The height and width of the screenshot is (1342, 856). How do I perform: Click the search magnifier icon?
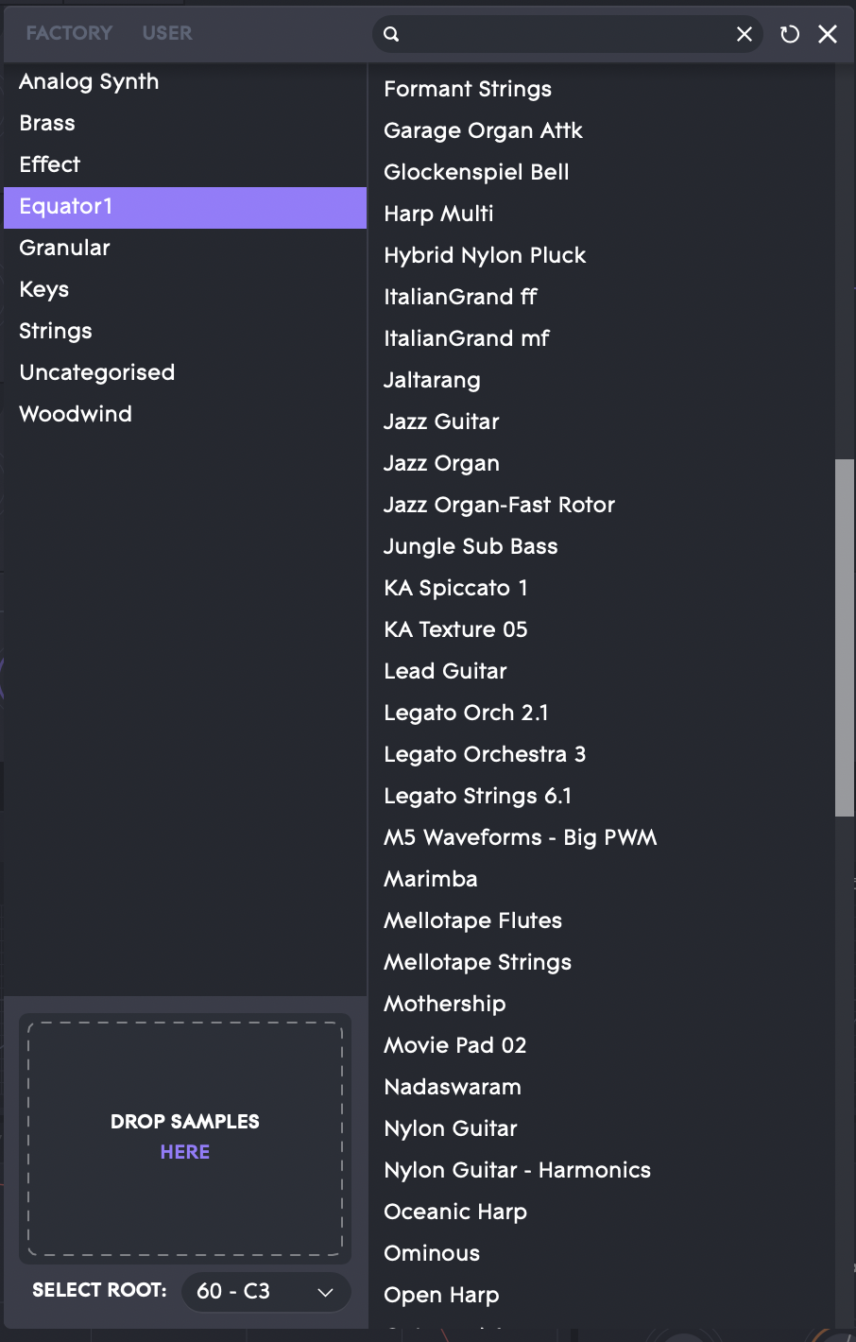point(392,34)
